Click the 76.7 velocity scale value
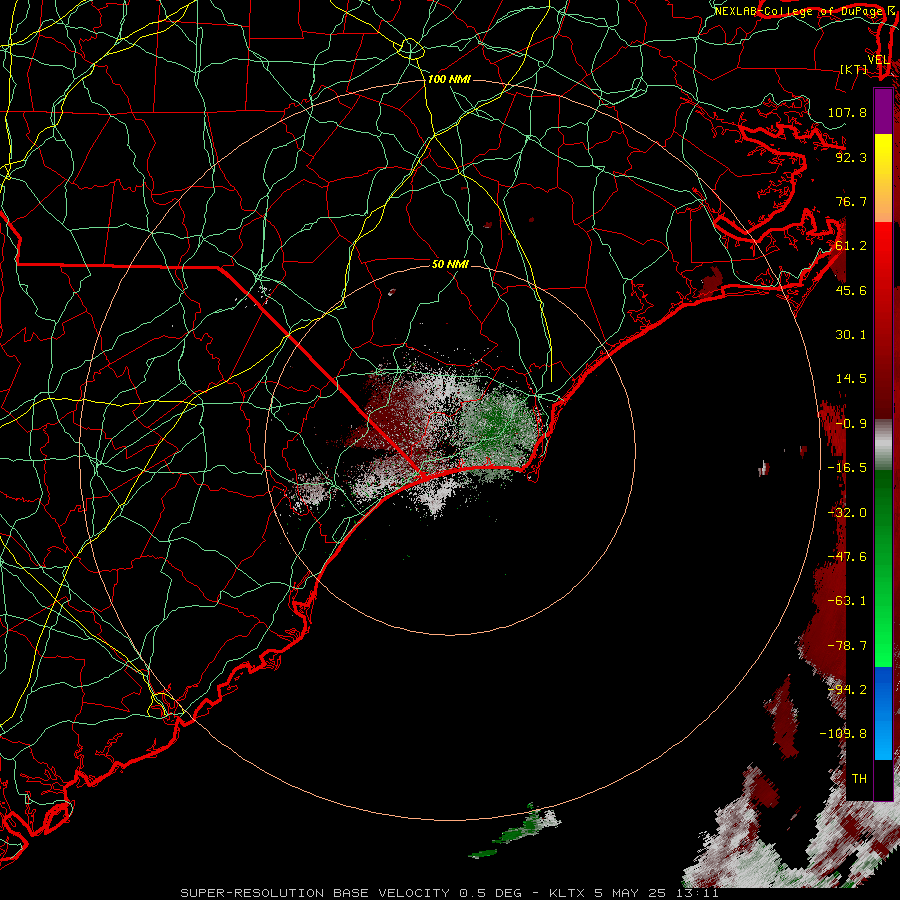The height and width of the screenshot is (900, 900). click(851, 201)
